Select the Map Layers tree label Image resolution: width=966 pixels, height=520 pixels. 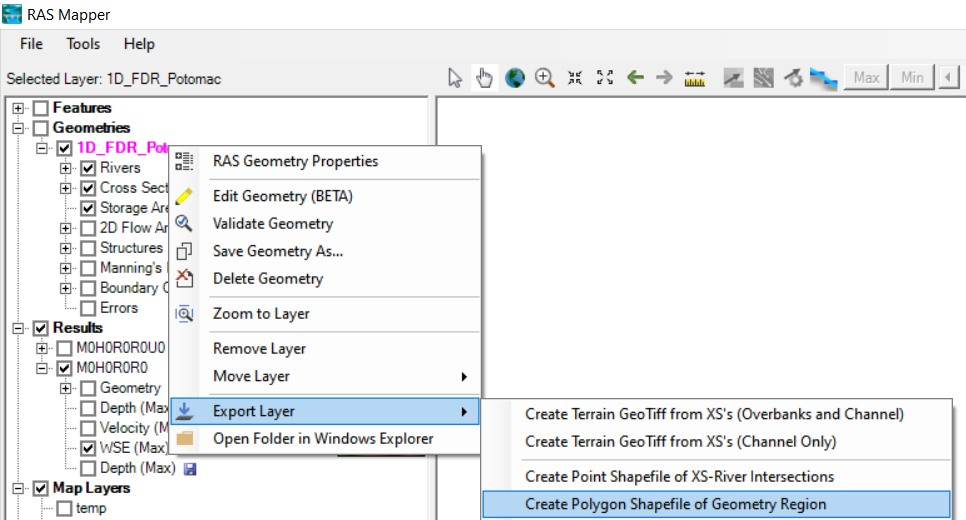[91, 488]
